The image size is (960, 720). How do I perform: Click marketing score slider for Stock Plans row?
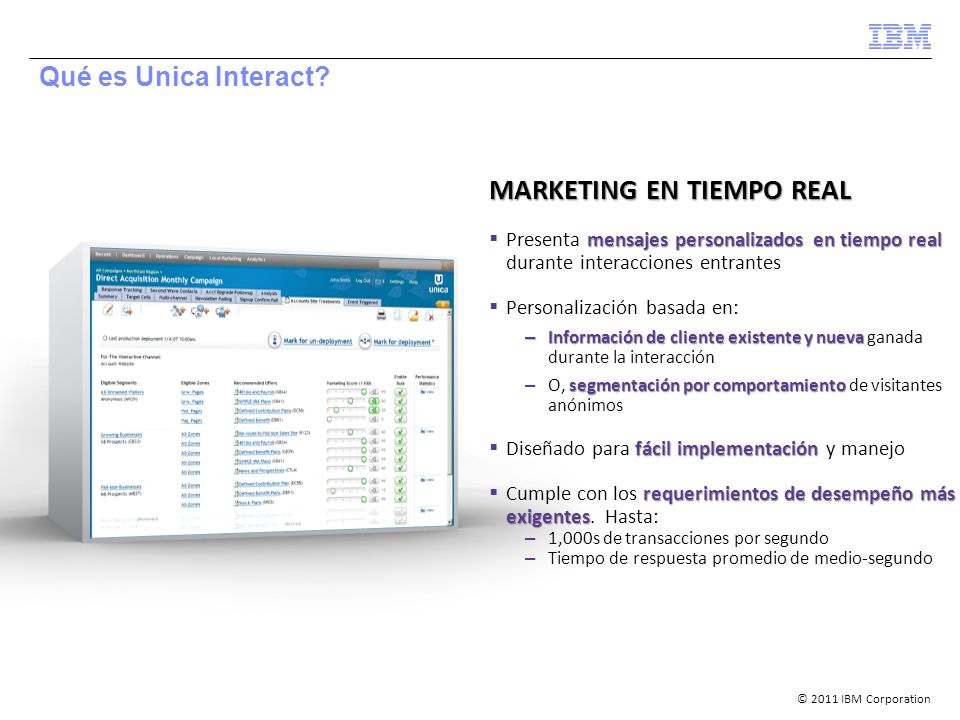tap(347, 499)
